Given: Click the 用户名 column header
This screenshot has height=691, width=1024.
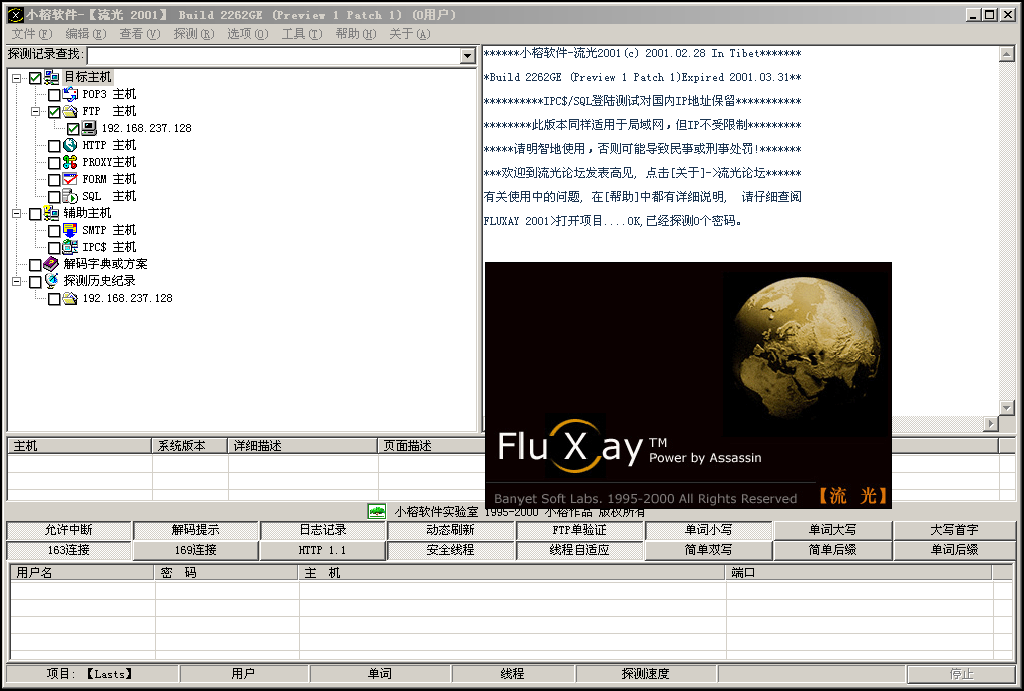Looking at the screenshot, I should (x=82, y=572).
